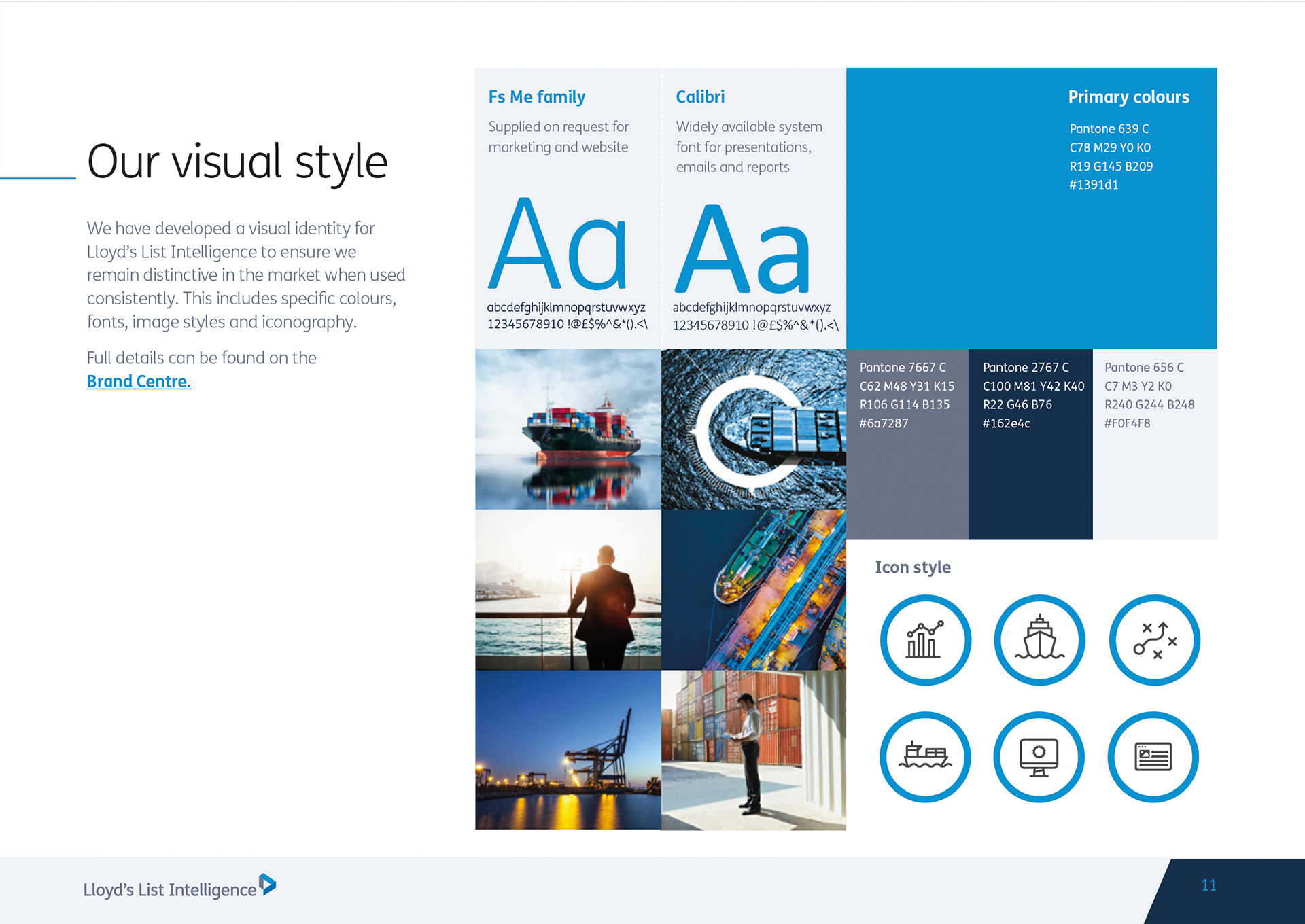Click the large Fs Me 'Aa' specimen
This screenshot has height=924, width=1305.
[x=557, y=243]
